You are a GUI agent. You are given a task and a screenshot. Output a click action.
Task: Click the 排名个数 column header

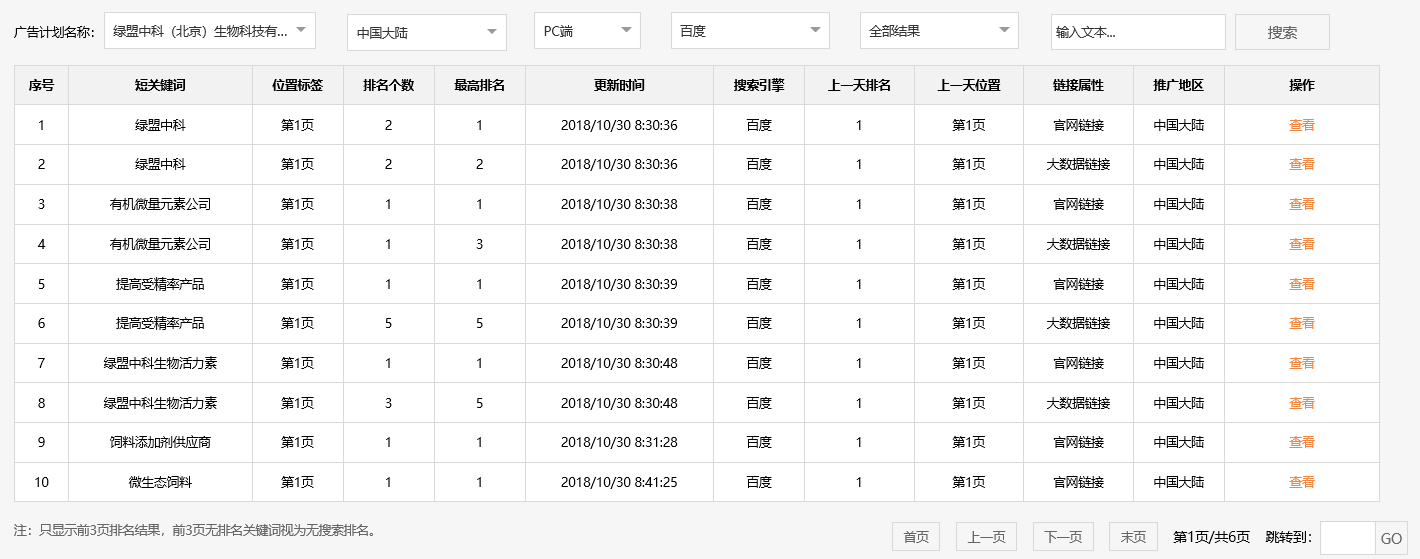(x=388, y=85)
